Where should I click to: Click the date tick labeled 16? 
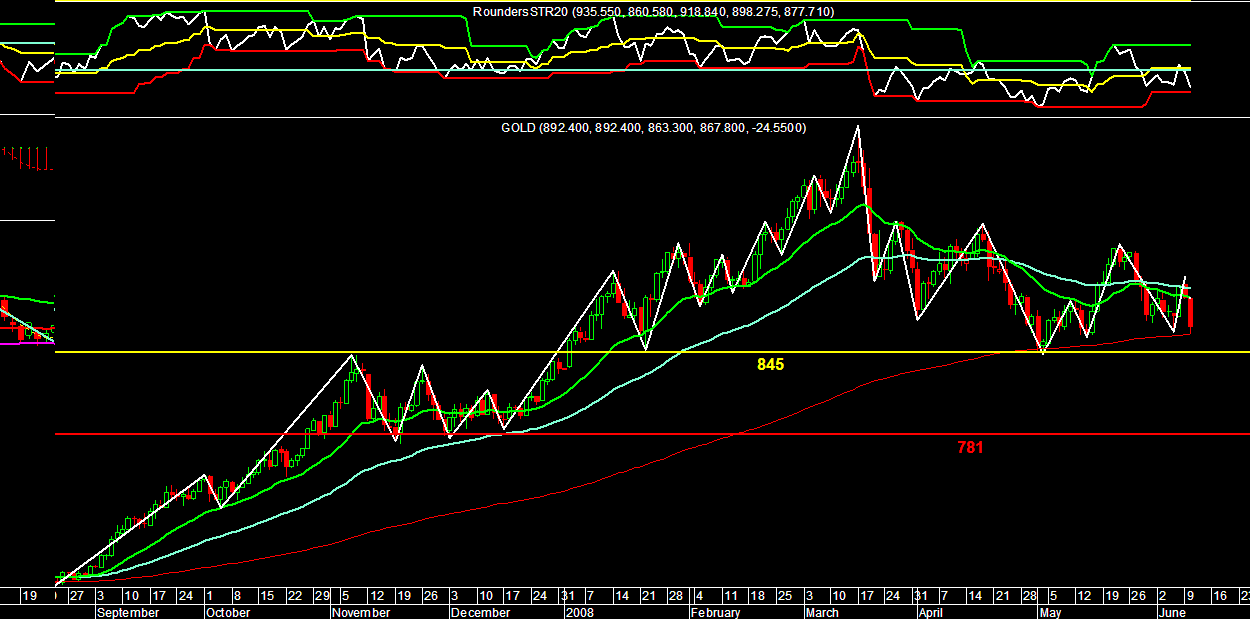(x=1218, y=596)
